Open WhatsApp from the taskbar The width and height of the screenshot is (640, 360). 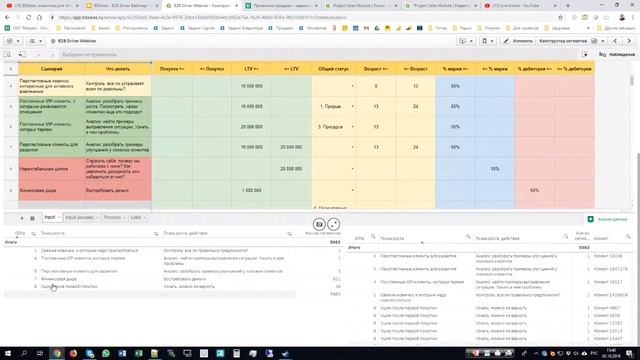106,353
